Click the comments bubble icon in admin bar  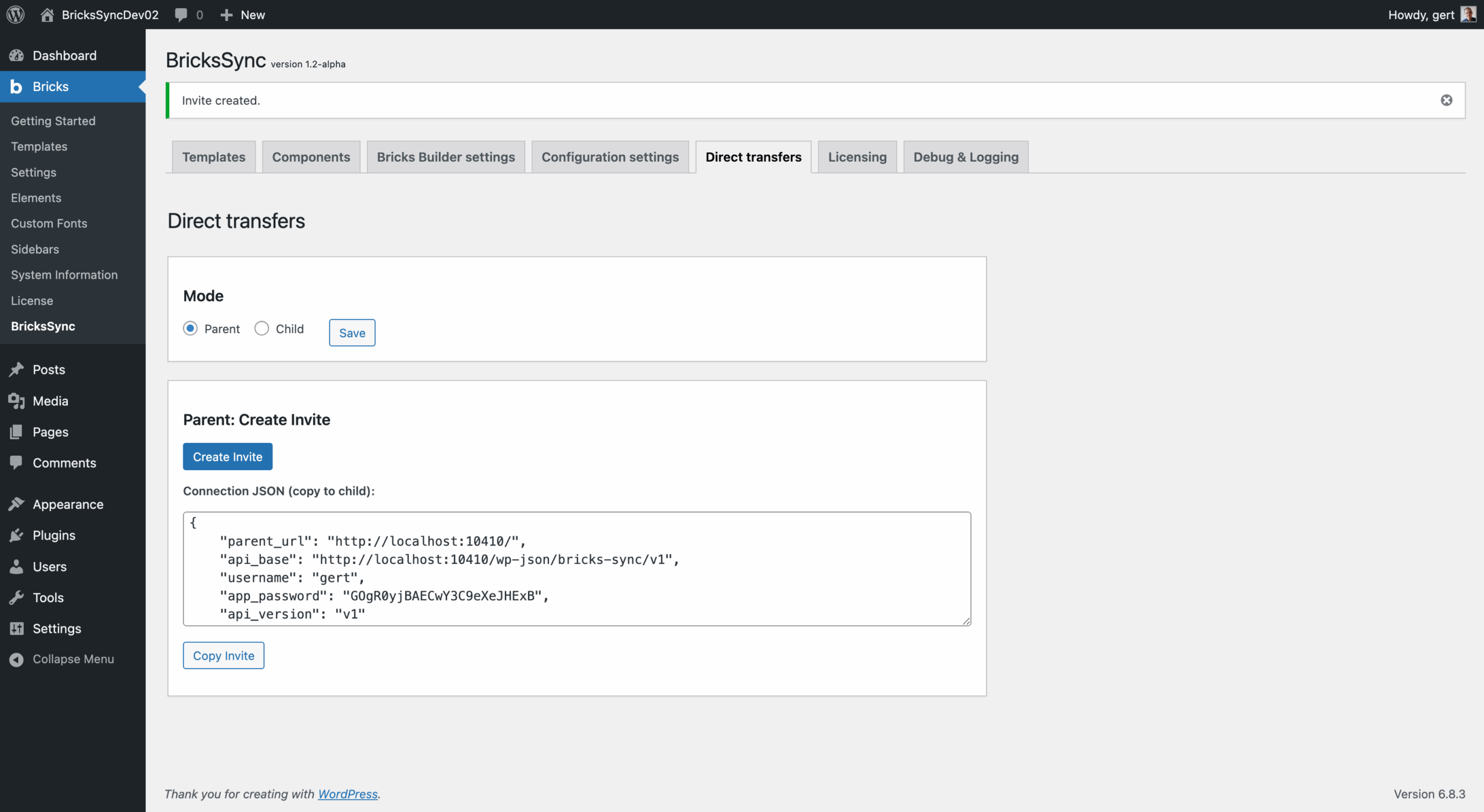pos(181,14)
